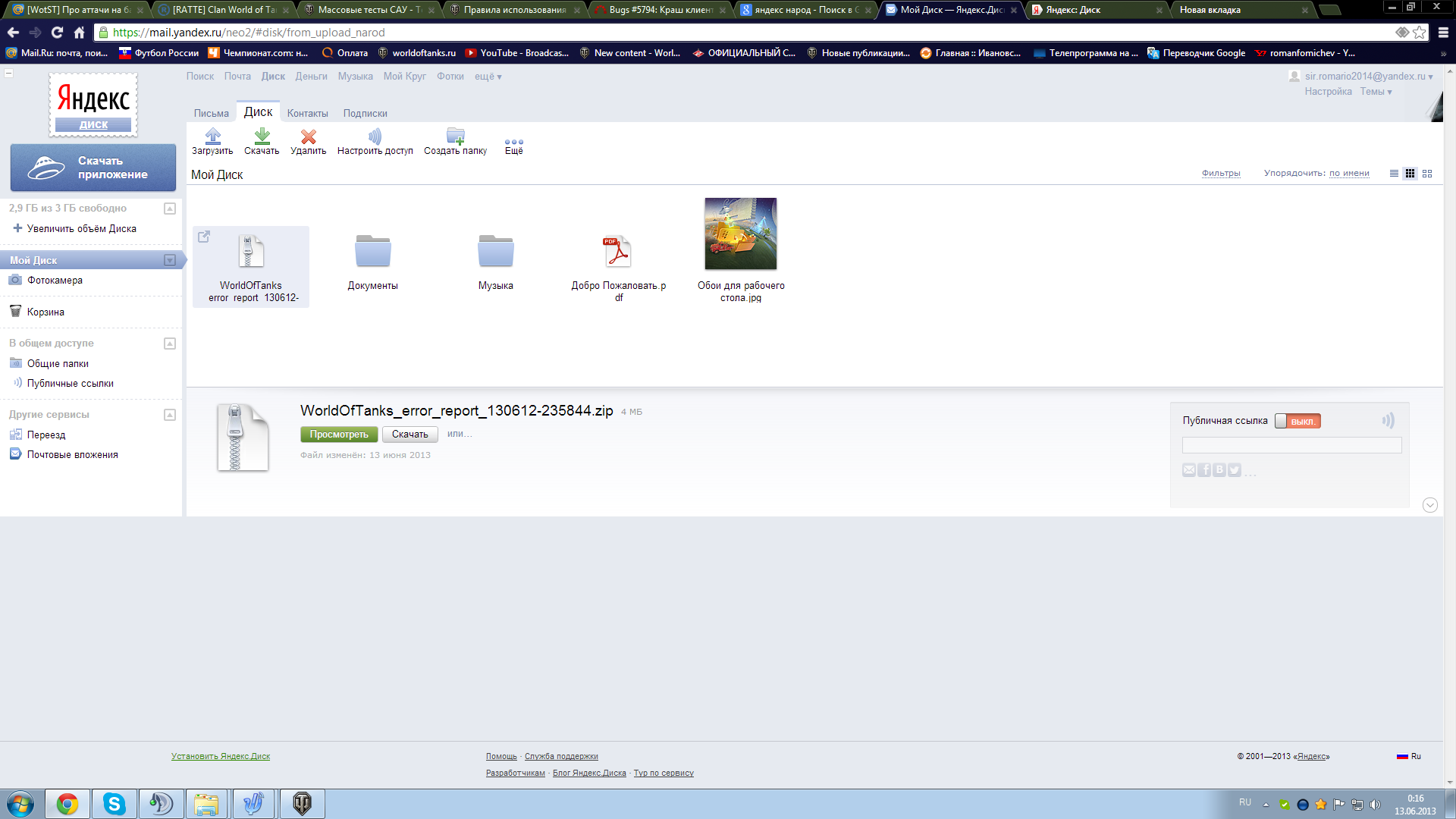Click the Windows Start button
This screenshot has height=819, width=1456.
(20, 804)
